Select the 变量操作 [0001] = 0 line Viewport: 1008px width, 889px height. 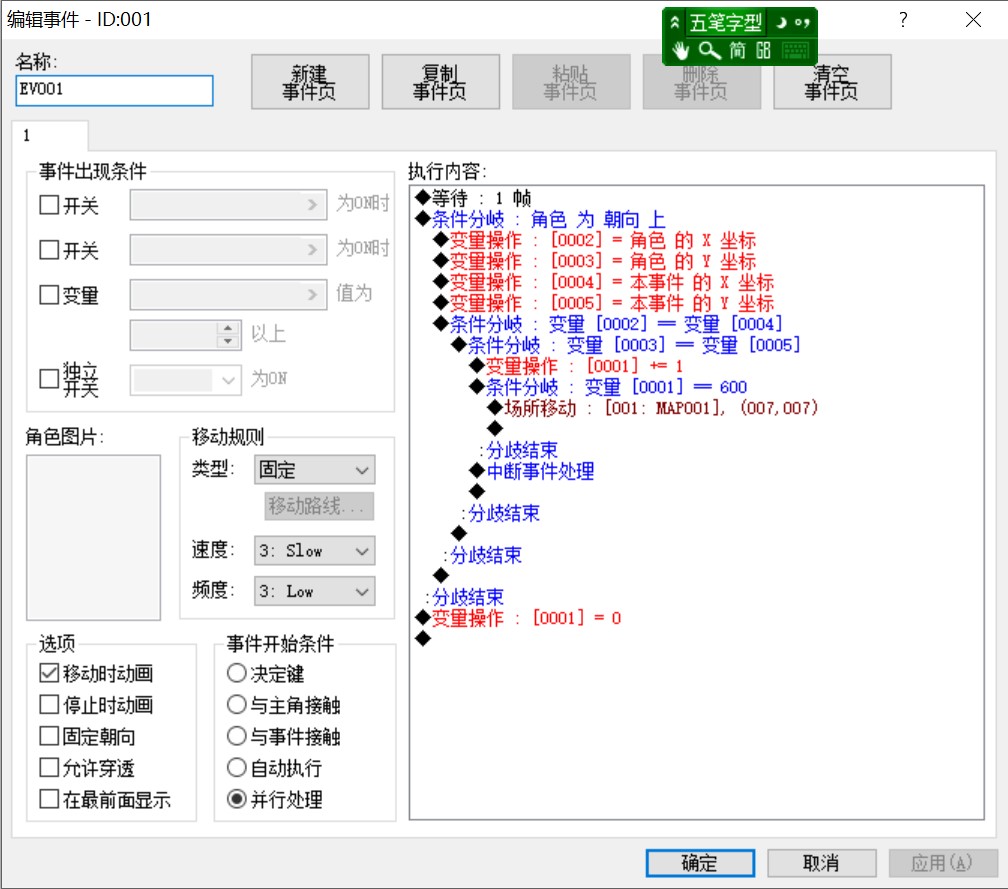(518, 618)
